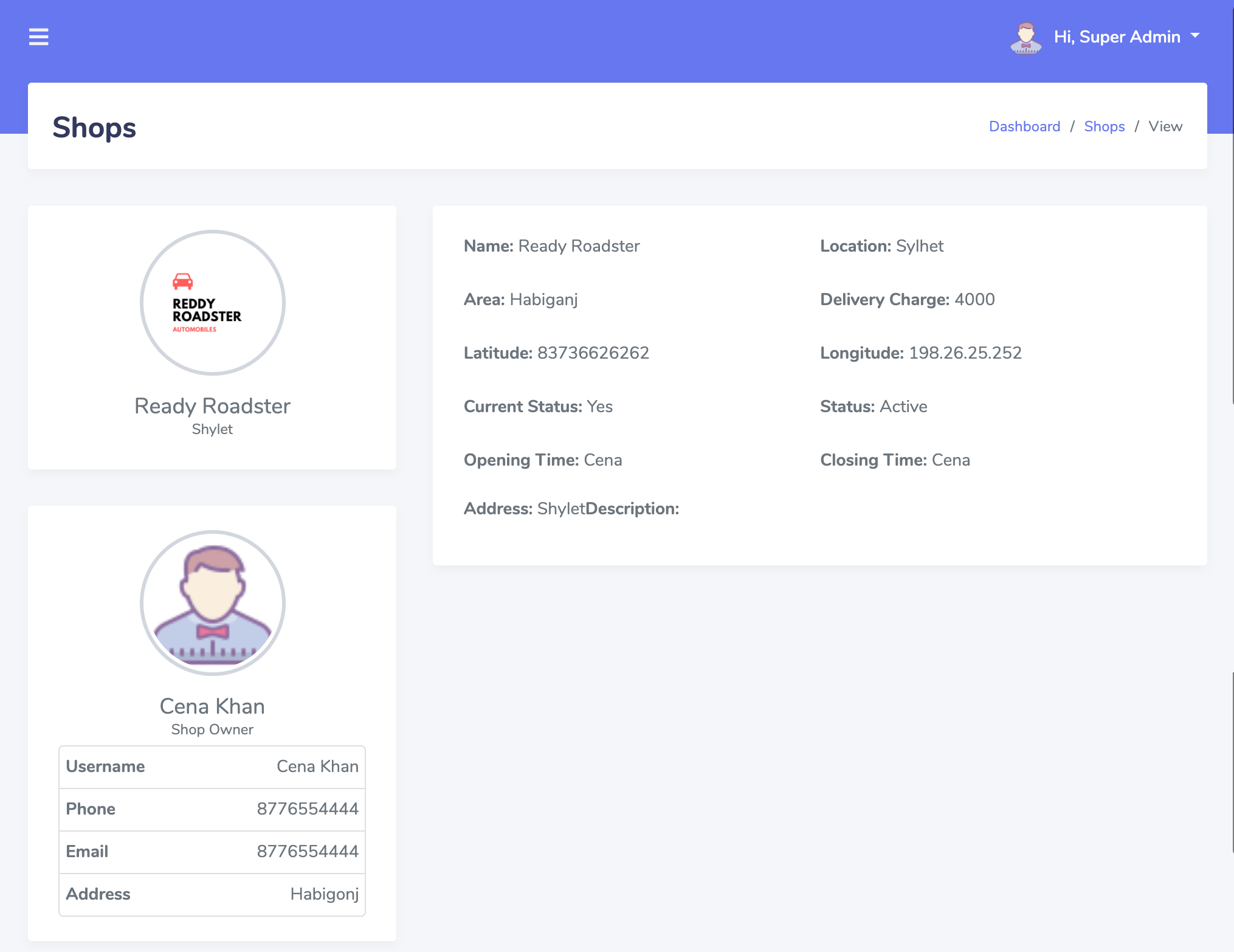Click the Hi, Super Admin label

[x=1117, y=37]
